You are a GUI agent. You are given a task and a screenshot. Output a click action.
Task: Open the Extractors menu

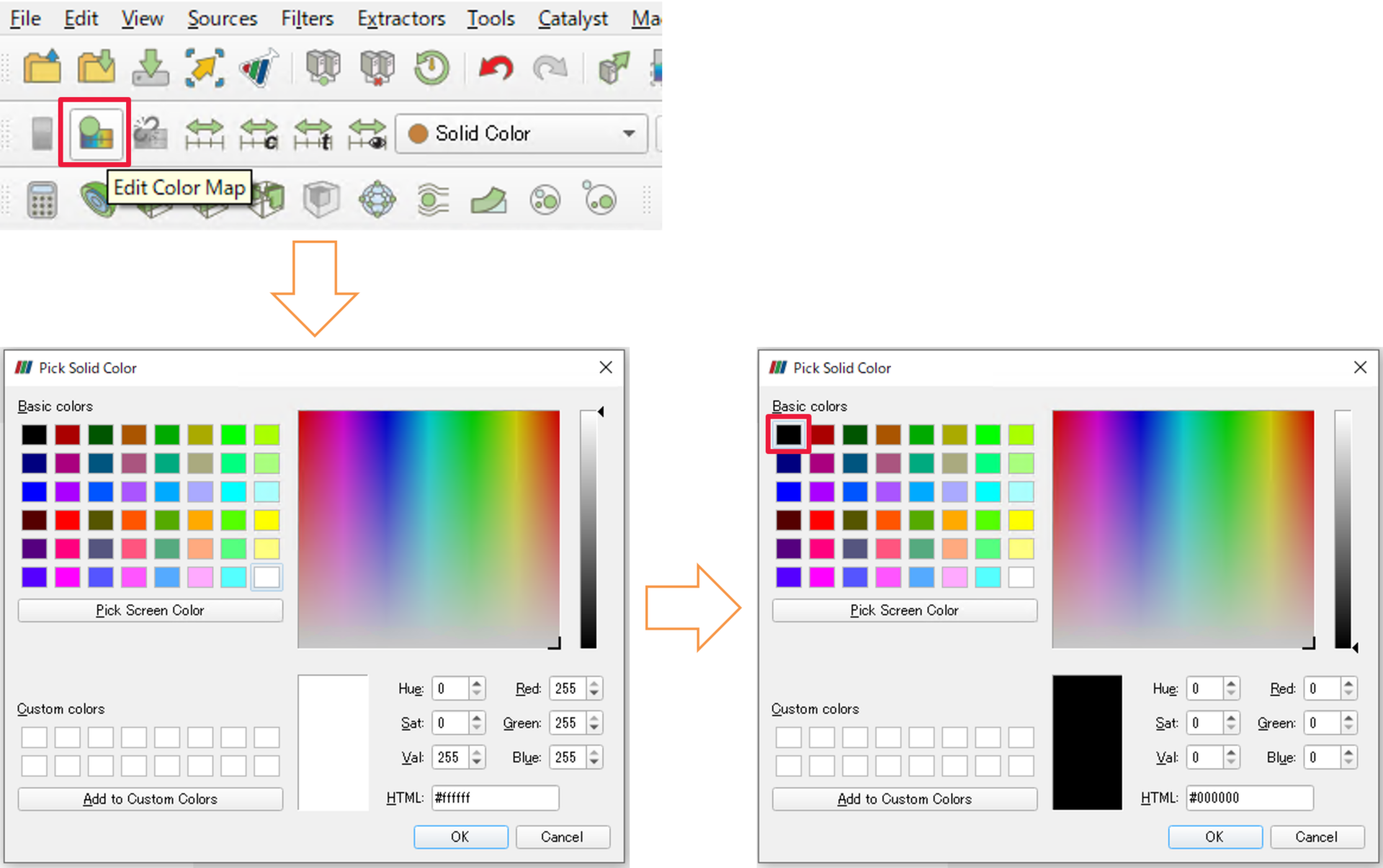pyautogui.click(x=401, y=18)
